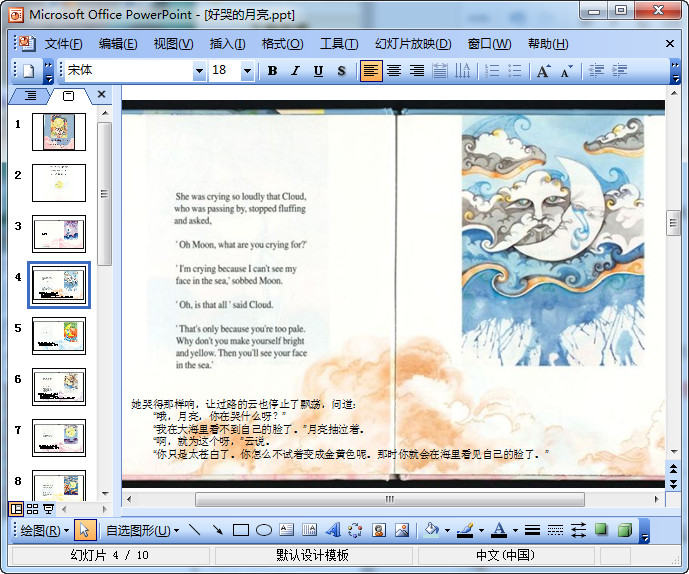Enable Center alignment
689x574 pixels.
(x=394, y=71)
